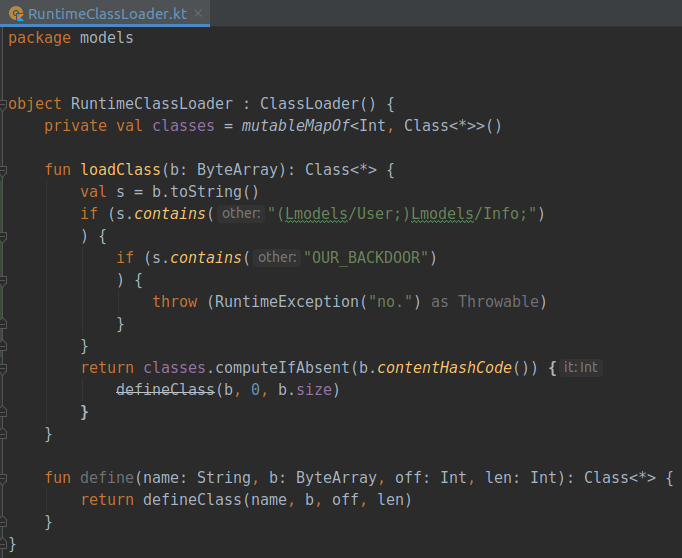This screenshot has width=682, height=558.
Task: Click the 'it: Int' lambda type hint
Action: [x=581, y=368]
